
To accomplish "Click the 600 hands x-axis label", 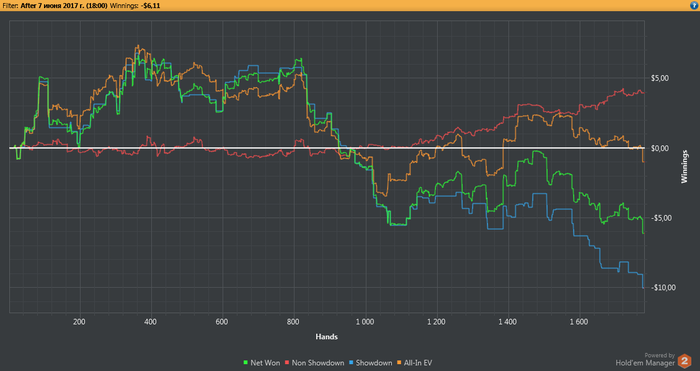I will pyautogui.click(x=222, y=322).
